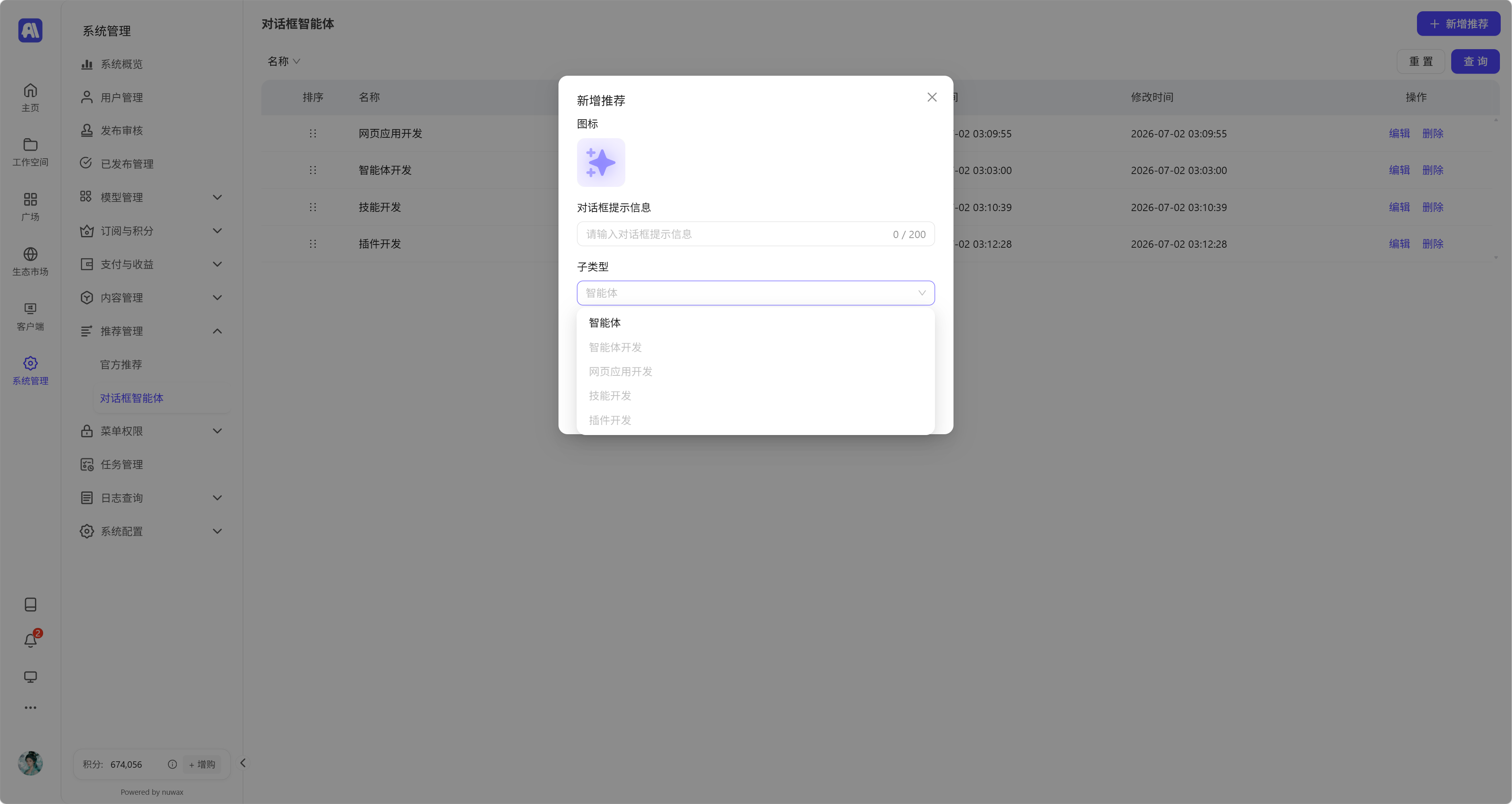Screen dimensions: 1512x804
Task: Click the 修改时间 column header
Action: coord(1152,97)
